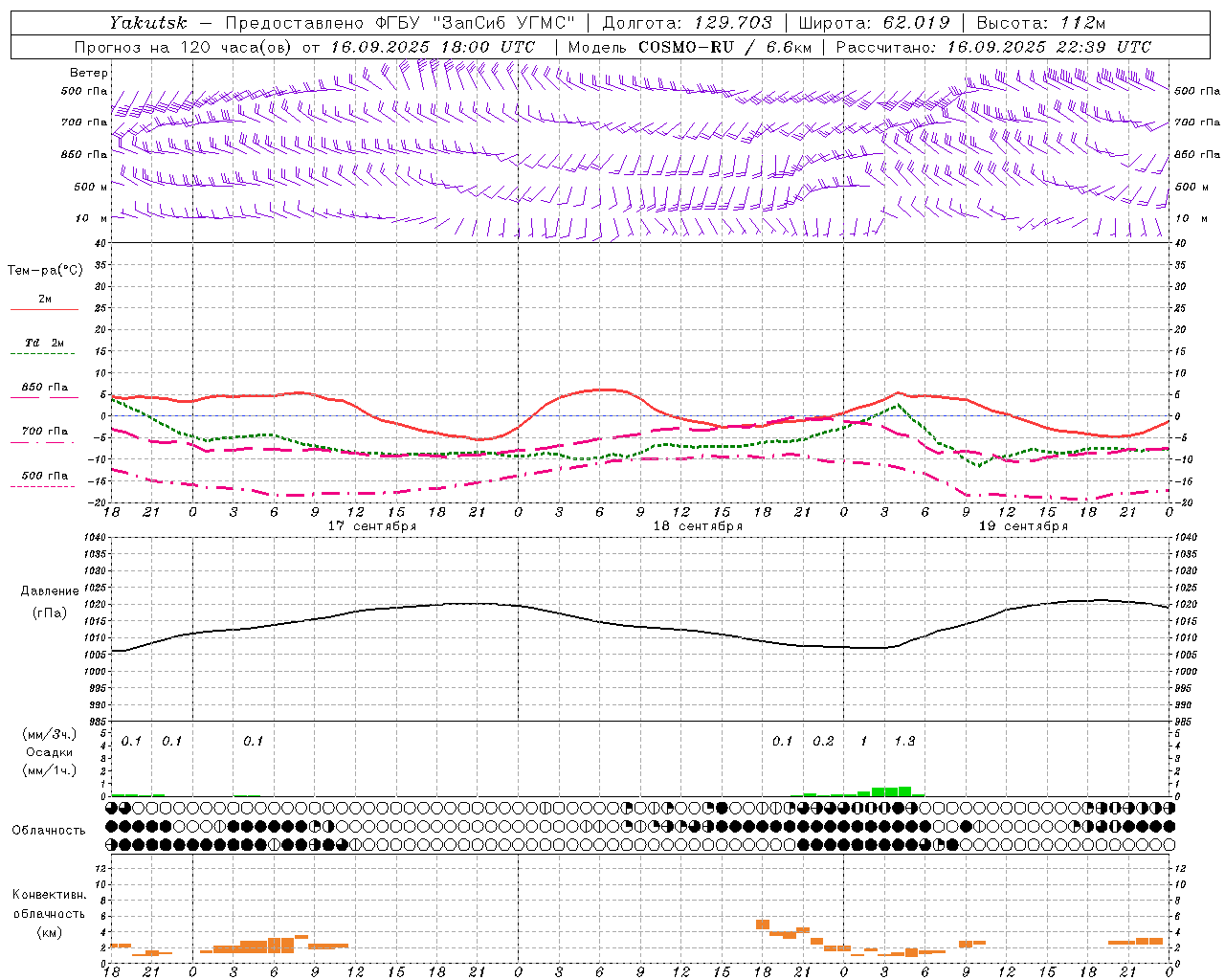Image resolution: width=1225 pixels, height=980 pixels.
Task: Click the 'Конвективн.' convective cloud label
Action: point(49,895)
